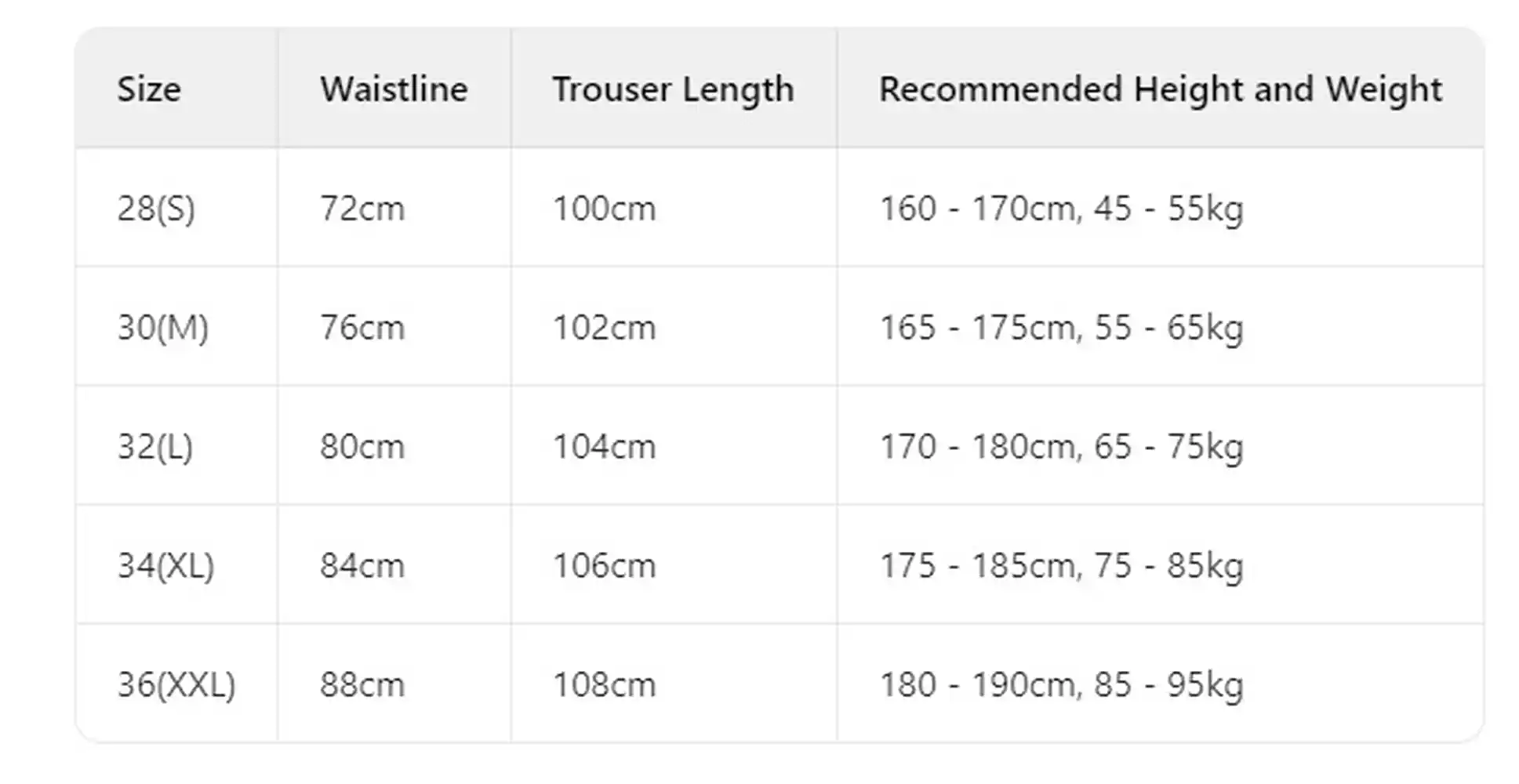
Task: Click the 104cm trouser length value
Action: 604,447
